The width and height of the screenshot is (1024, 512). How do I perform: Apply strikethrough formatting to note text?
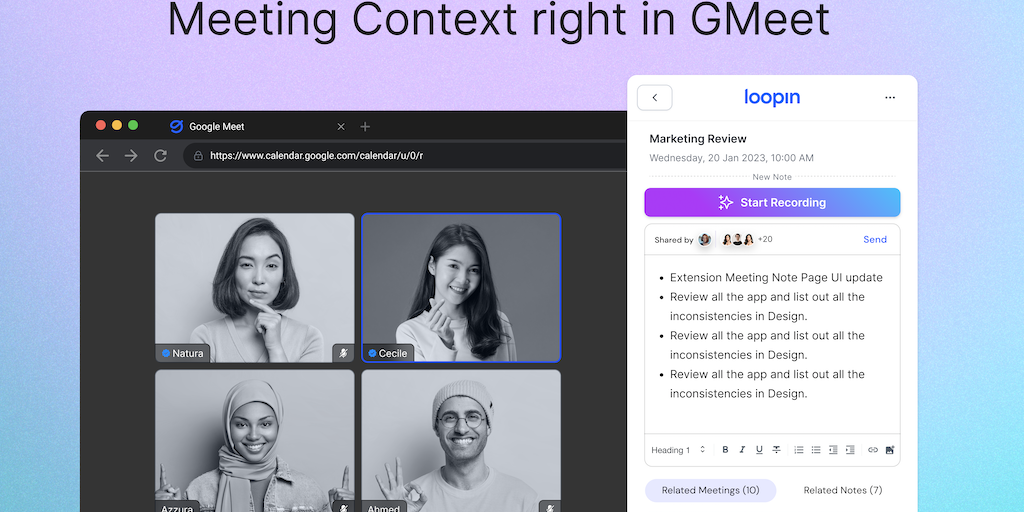pos(776,450)
